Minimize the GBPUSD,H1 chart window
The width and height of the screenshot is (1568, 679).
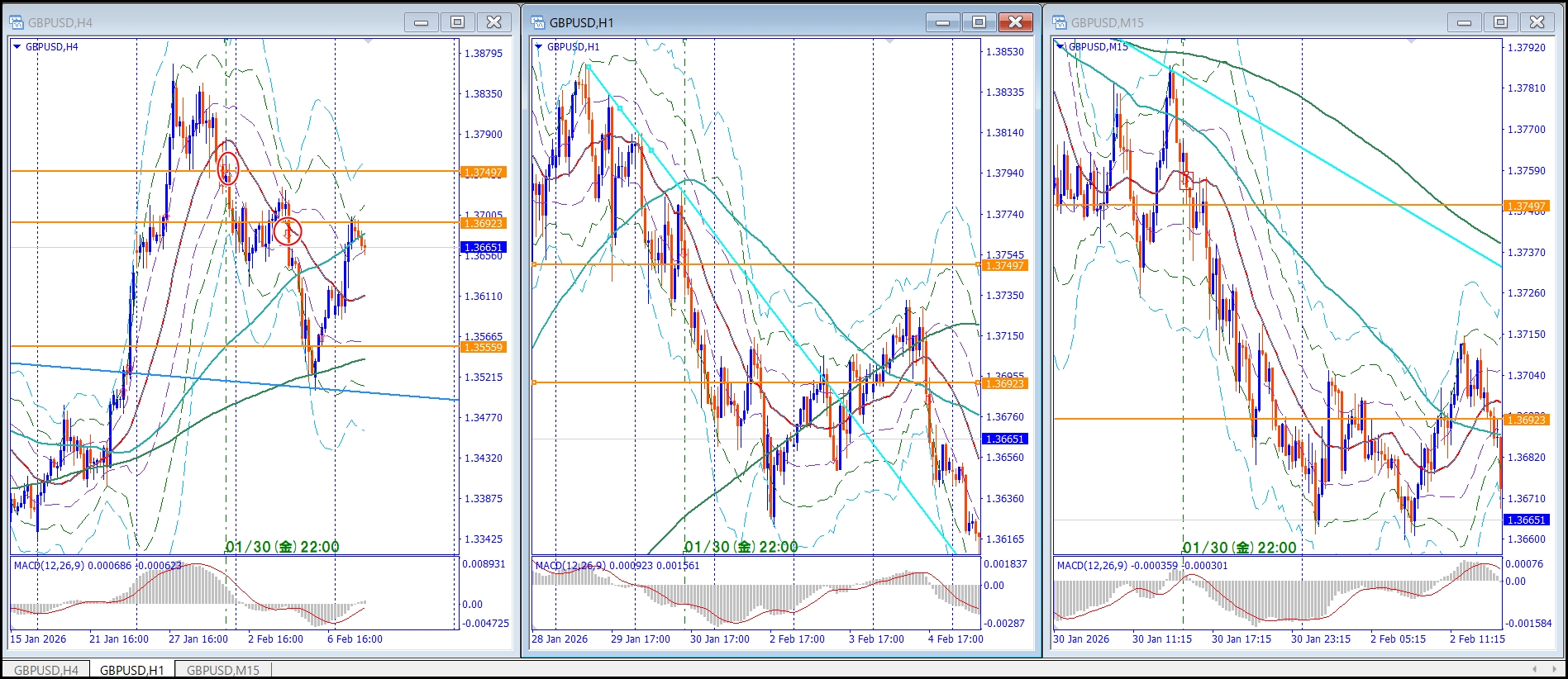(942, 22)
